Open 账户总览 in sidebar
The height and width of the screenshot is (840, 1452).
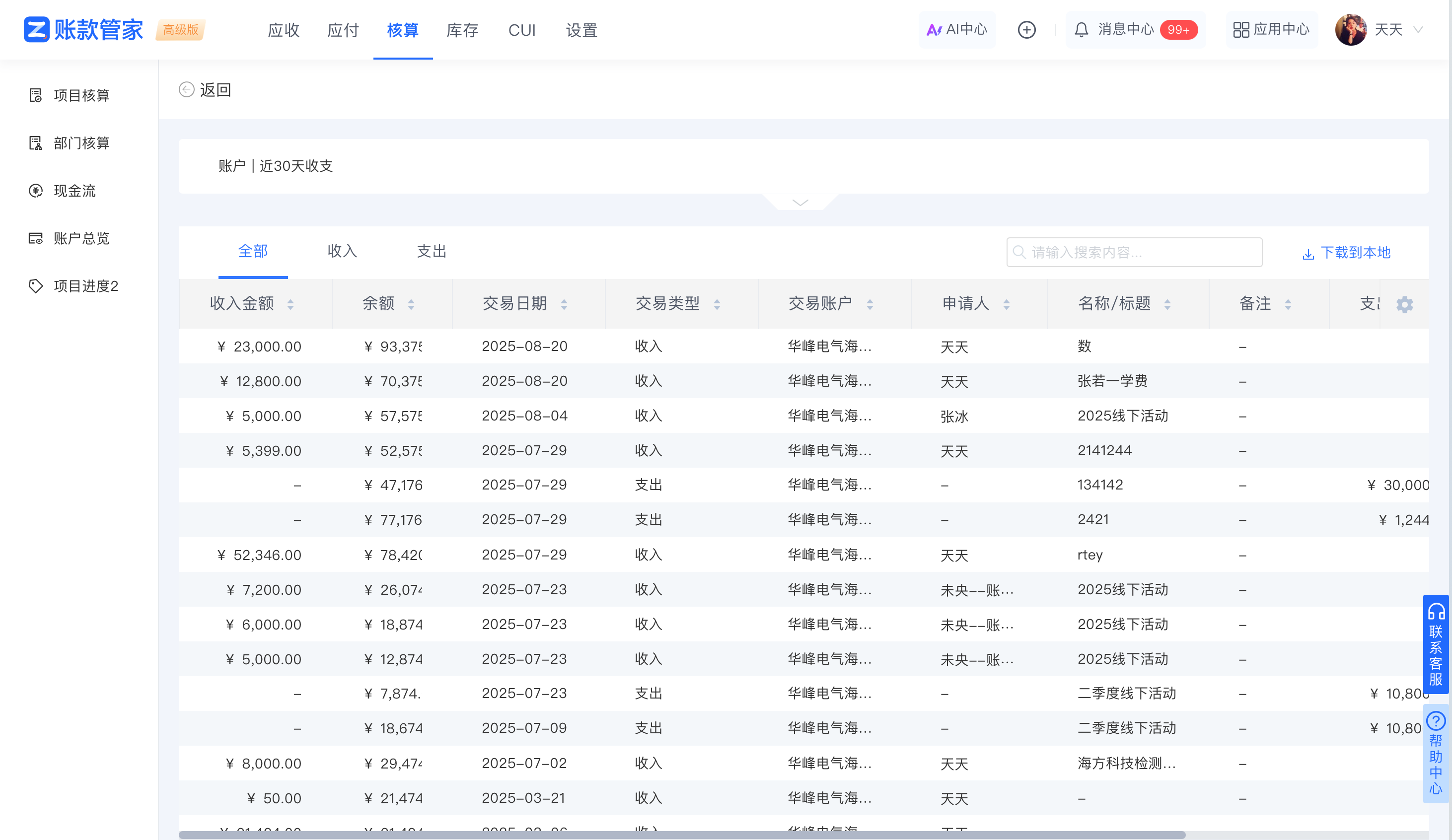pos(80,238)
